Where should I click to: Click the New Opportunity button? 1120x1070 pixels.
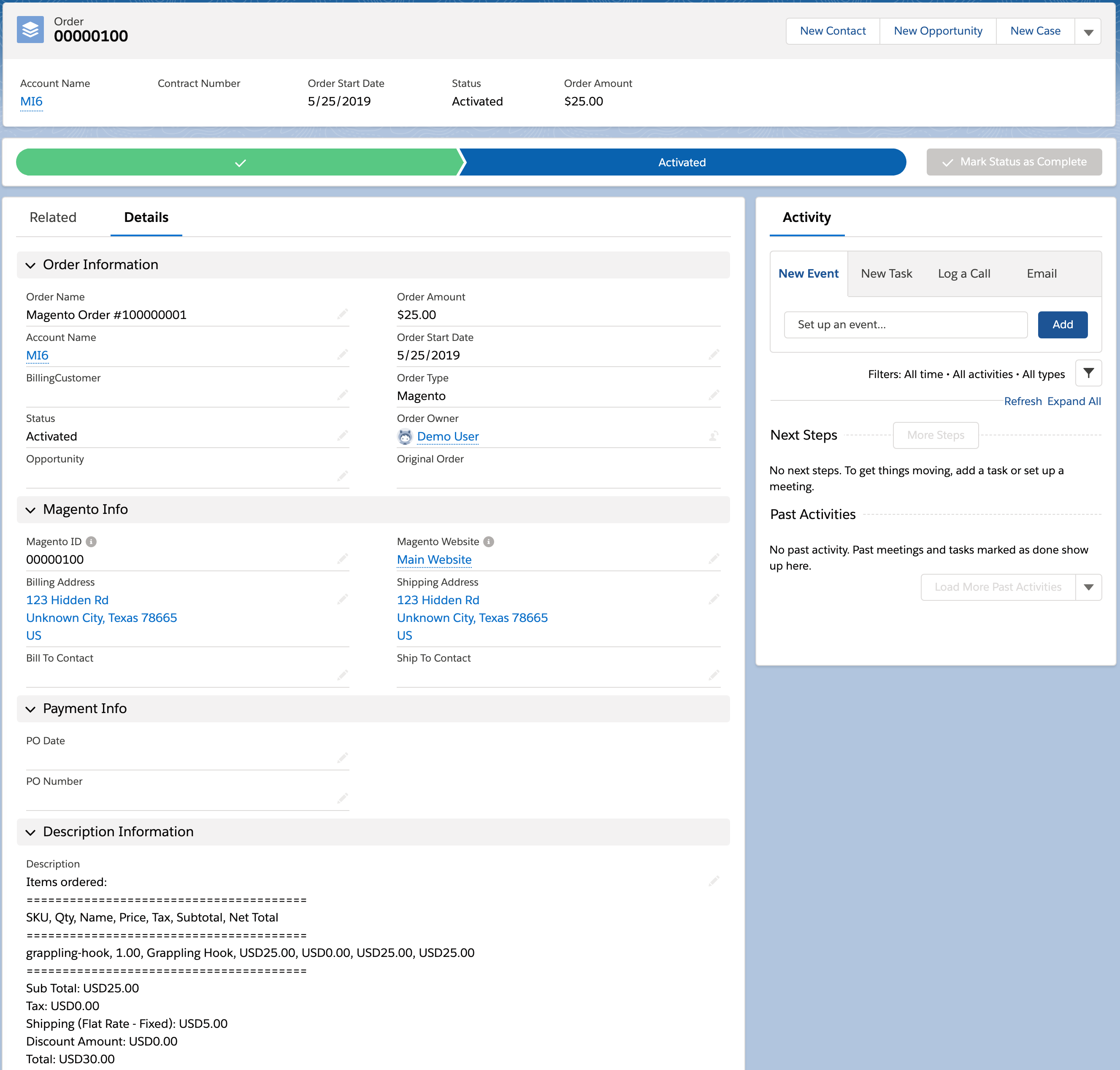pos(937,31)
